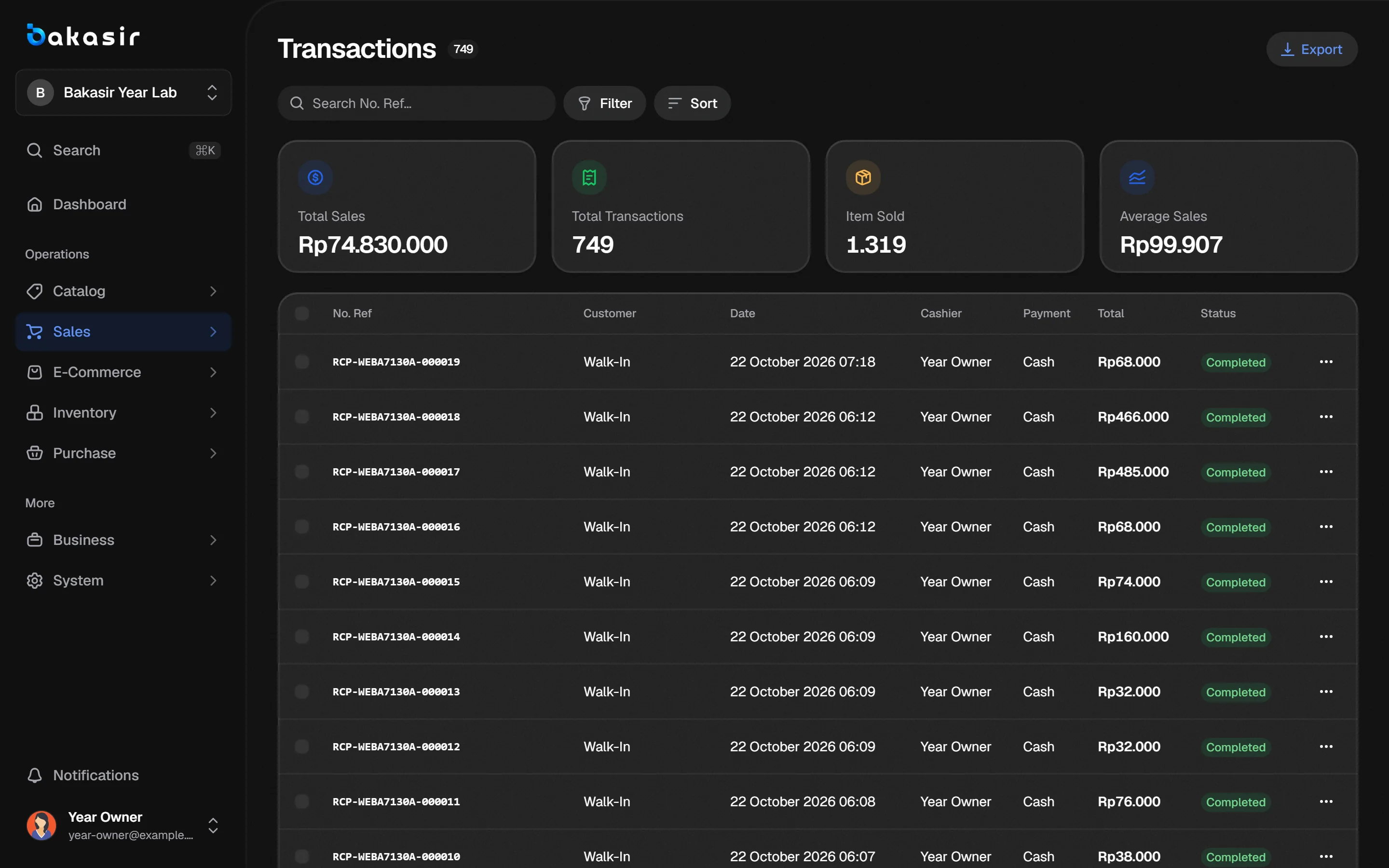Click the Year Owner profile avatar
The height and width of the screenshot is (868, 1389).
point(41,826)
